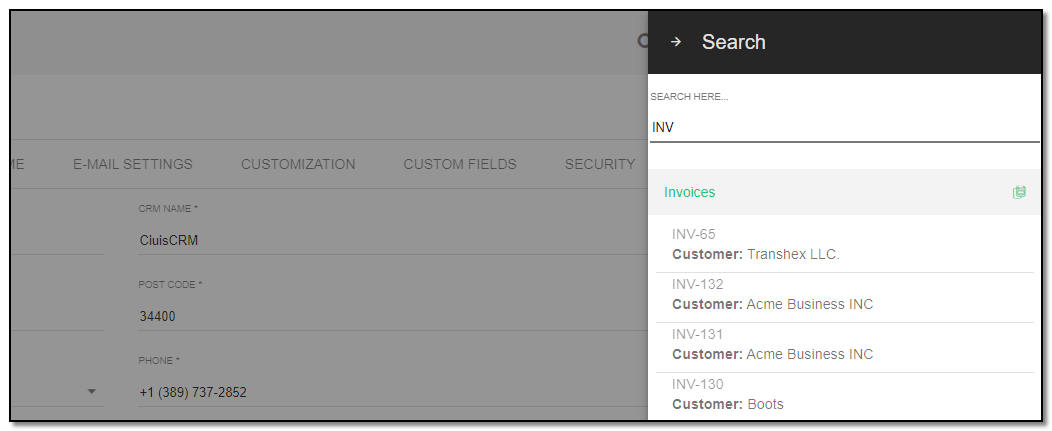This screenshot has width=1052, height=431.
Task: Select the SECURITY tab
Action: [x=600, y=164]
